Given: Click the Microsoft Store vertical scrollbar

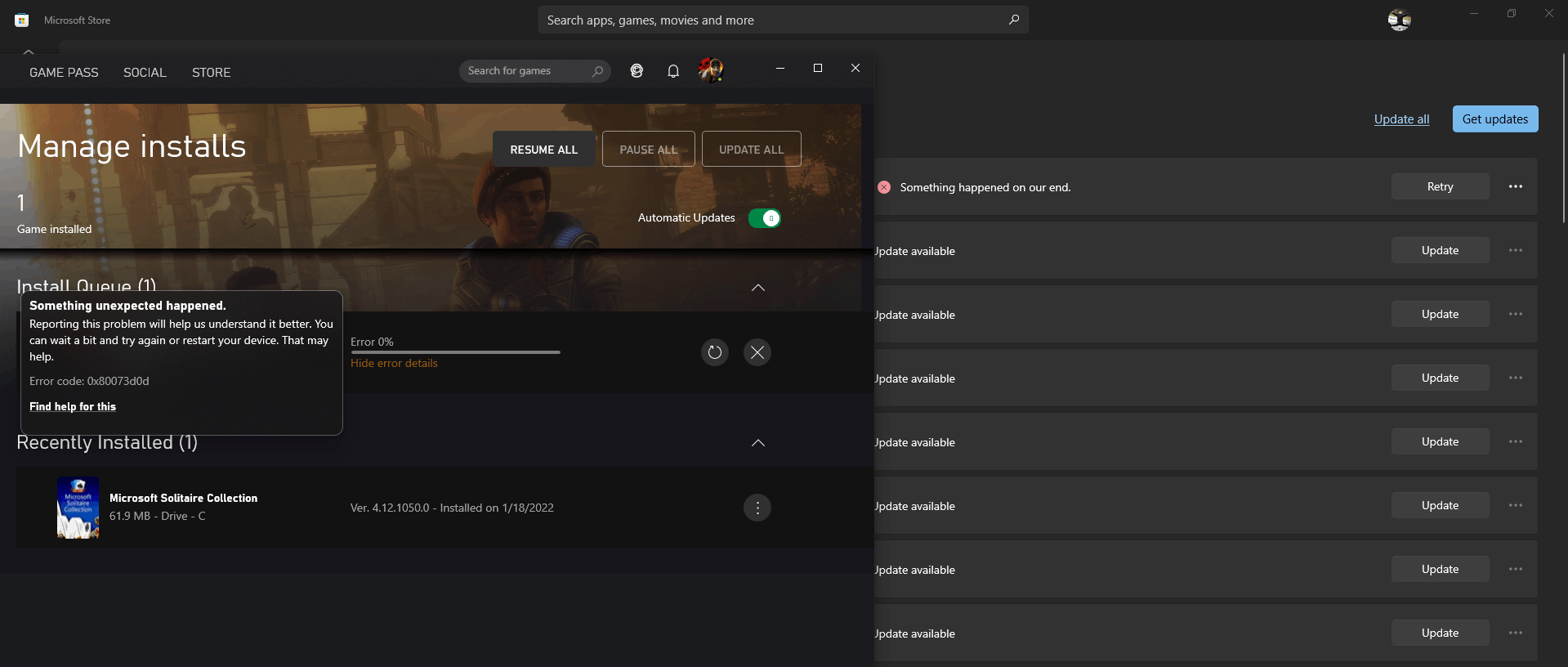Looking at the screenshot, I should [x=1564, y=138].
